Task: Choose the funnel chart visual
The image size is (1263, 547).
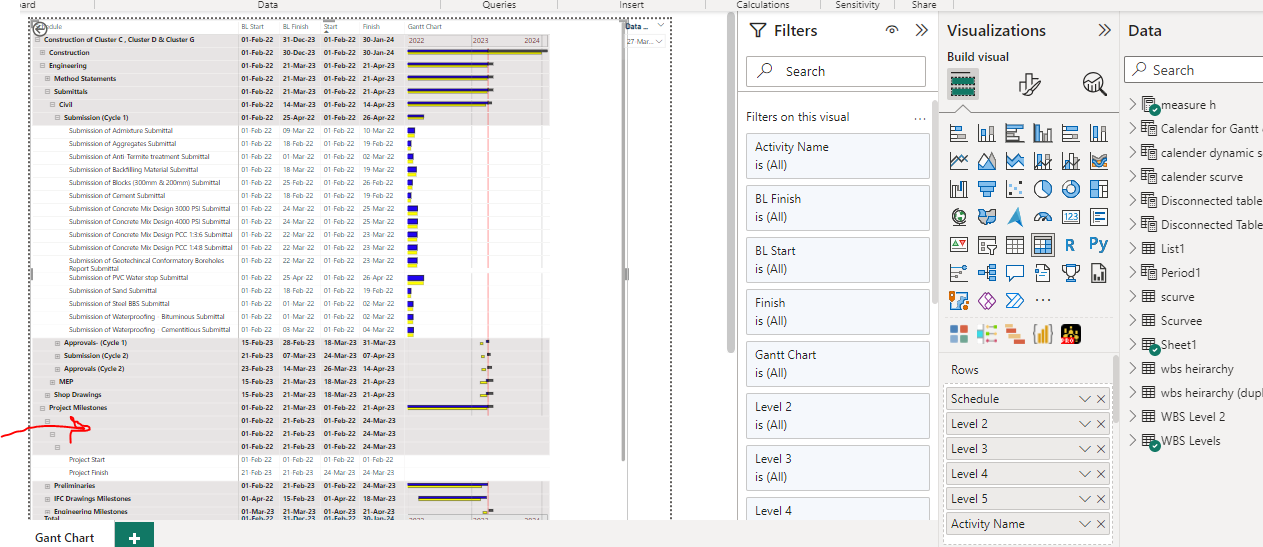Action: click(987, 189)
